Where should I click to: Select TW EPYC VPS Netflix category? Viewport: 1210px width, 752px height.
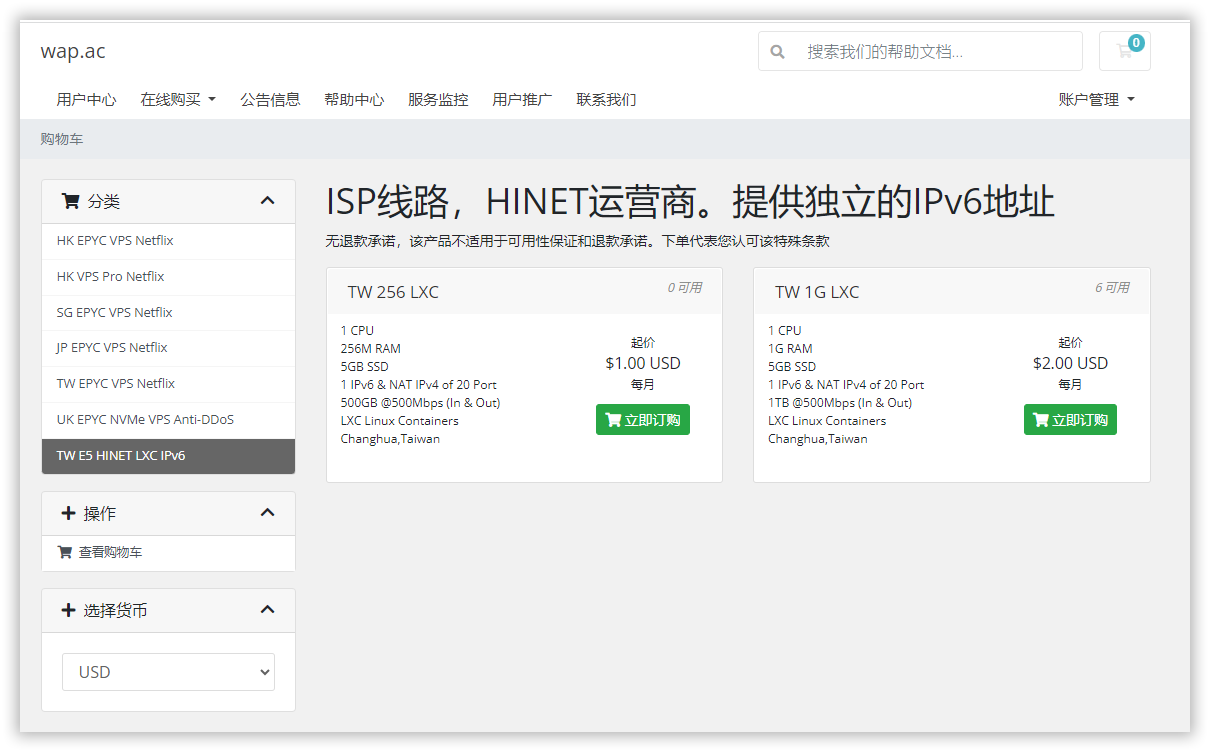[x=168, y=384]
